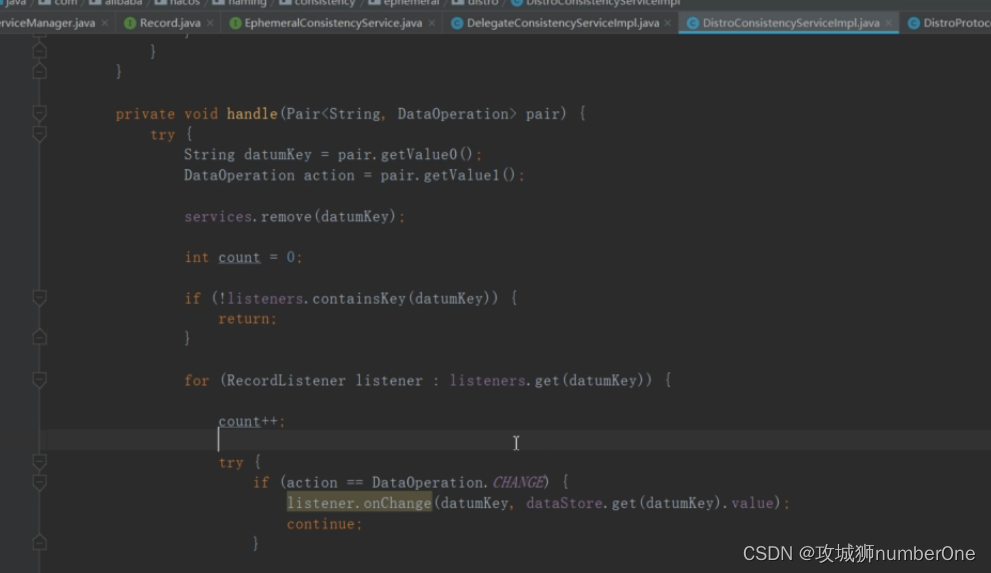Click services.remove(datumKey) statement
The width and height of the screenshot is (991, 573).
(x=295, y=217)
